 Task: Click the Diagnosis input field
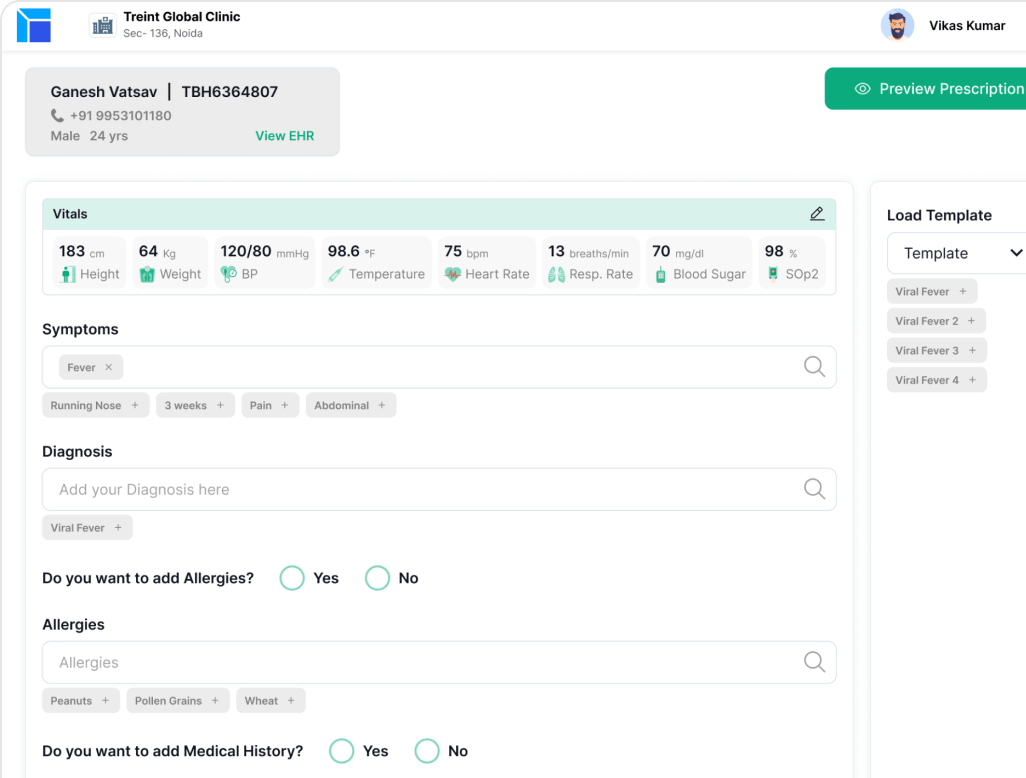coord(420,489)
